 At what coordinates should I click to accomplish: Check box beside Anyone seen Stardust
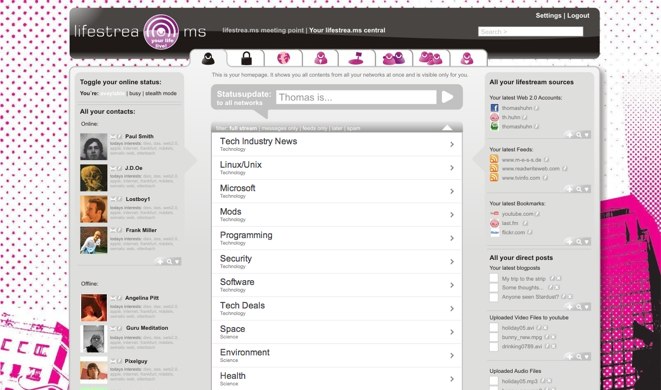494,297
